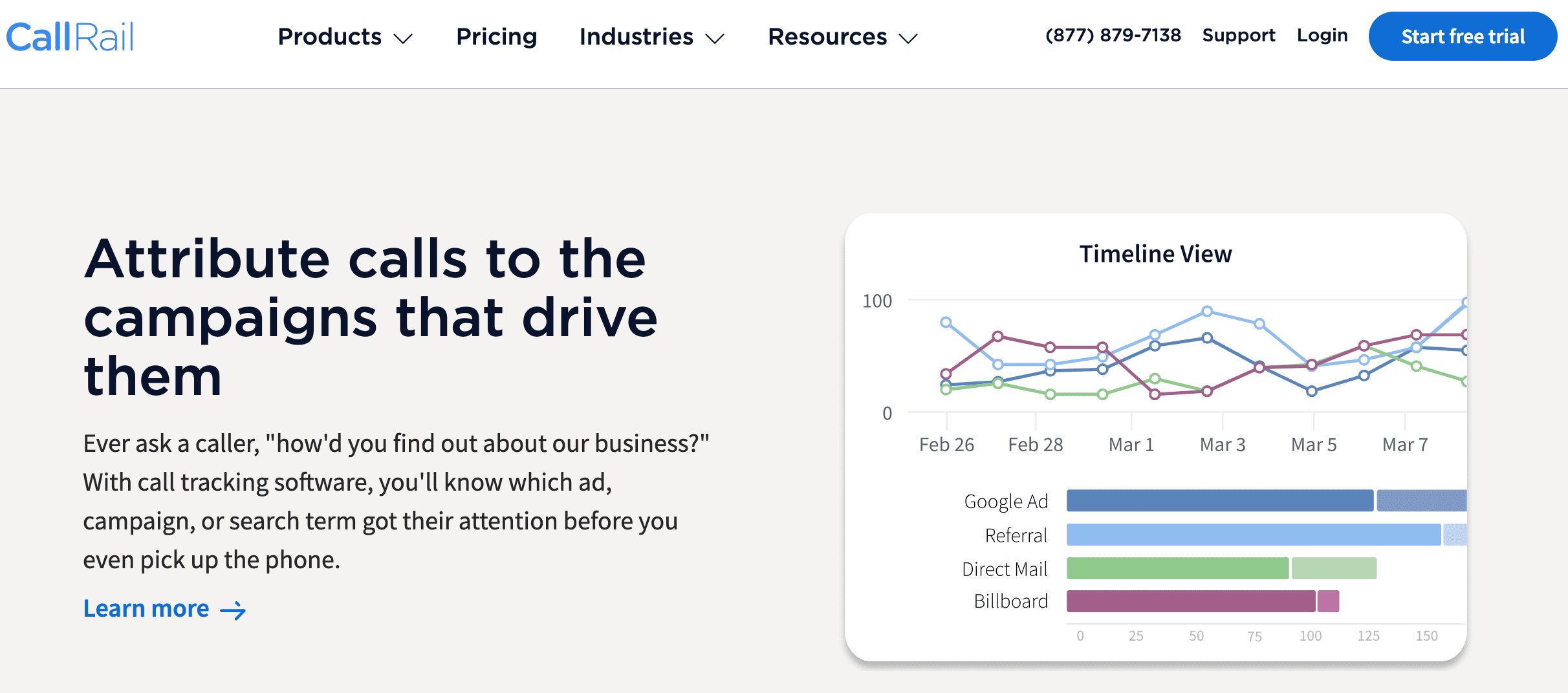Screen dimensions: 1568x693
Task: Click the Login link
Action: click(x=1322, y=35)
